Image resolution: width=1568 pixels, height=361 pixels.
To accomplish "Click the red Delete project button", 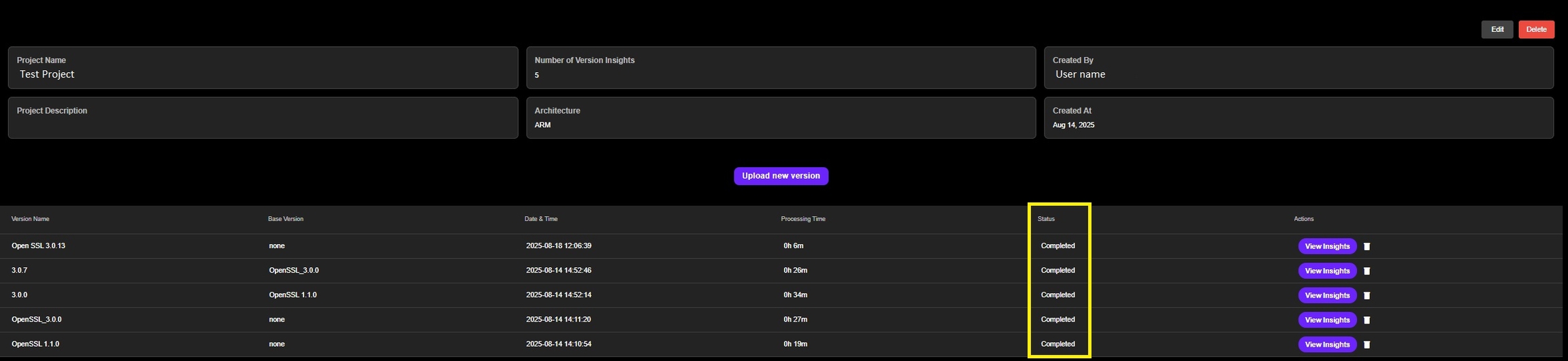I will [x=1536, y=29].
